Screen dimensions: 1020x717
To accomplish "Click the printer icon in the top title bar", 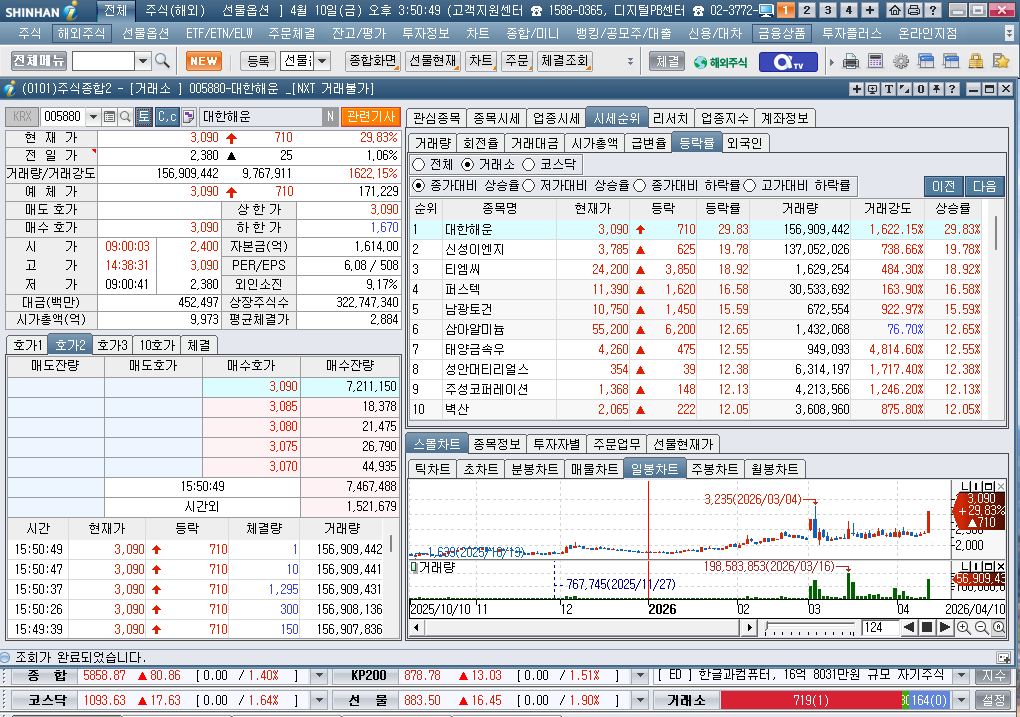I will pyautogui.click(x=914, y=10).
